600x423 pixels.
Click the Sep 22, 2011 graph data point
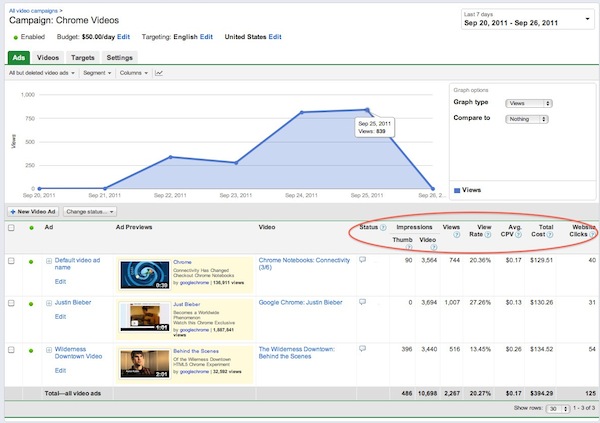tap(170, 157)
